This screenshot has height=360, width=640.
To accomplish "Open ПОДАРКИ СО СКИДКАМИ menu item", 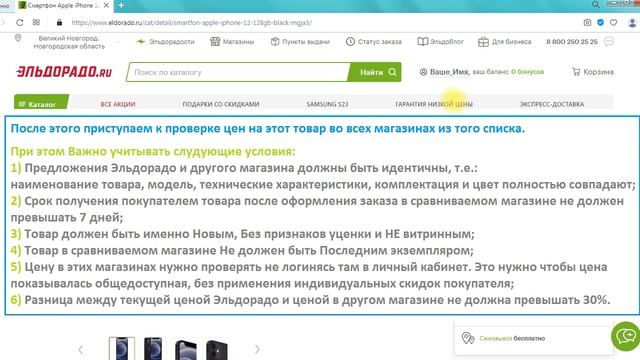I will [221, 104].
